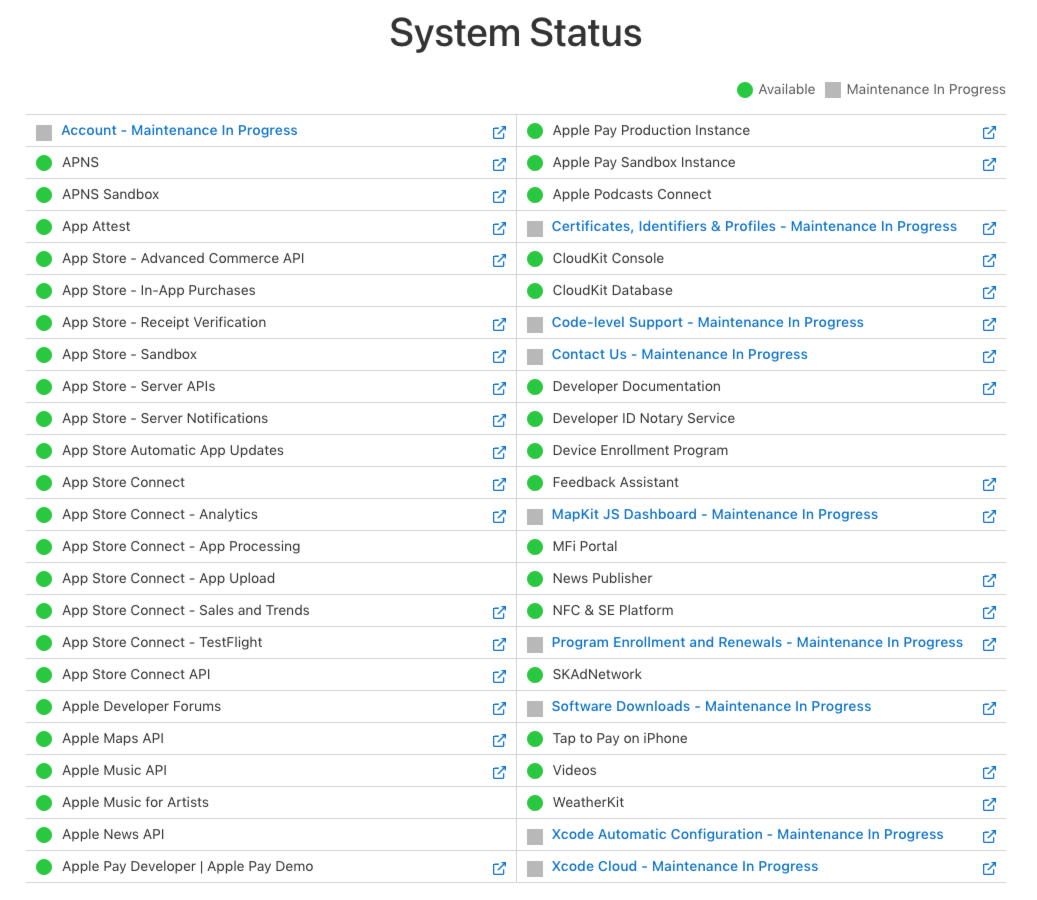Viewport: 1037px width, 900px height.
Task: Click Apple Pay Sandbox Instance link icon
Action: coord(989,164)
